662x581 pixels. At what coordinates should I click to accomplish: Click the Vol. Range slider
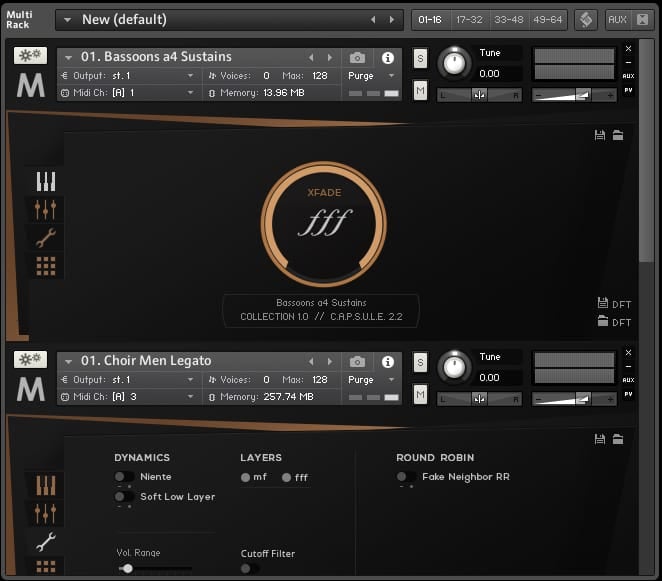[127, 568]
